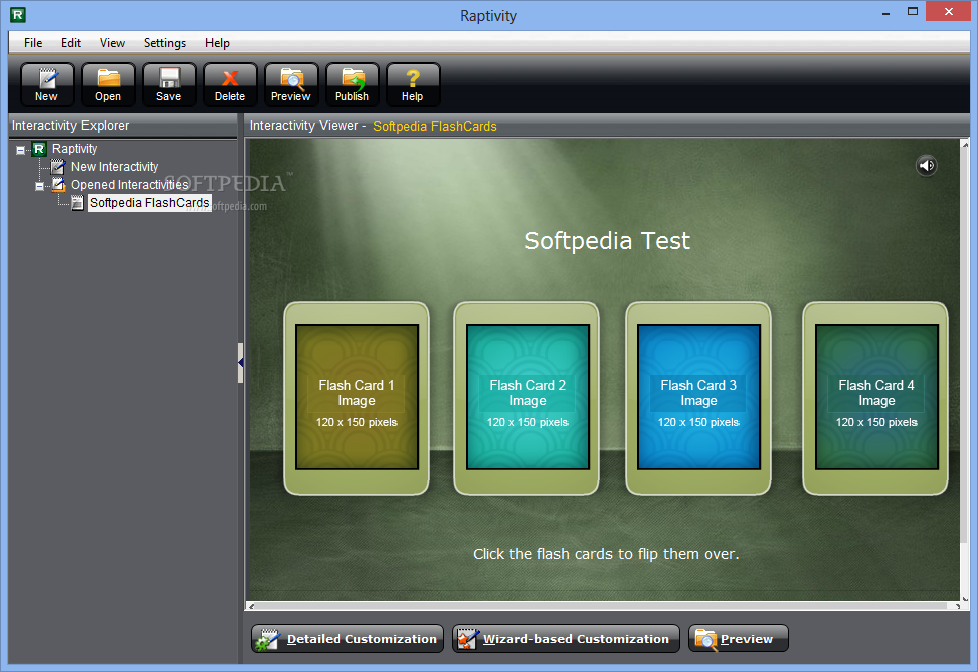
Task: Click the Preview toolbar button
Action: coord(291,84)
